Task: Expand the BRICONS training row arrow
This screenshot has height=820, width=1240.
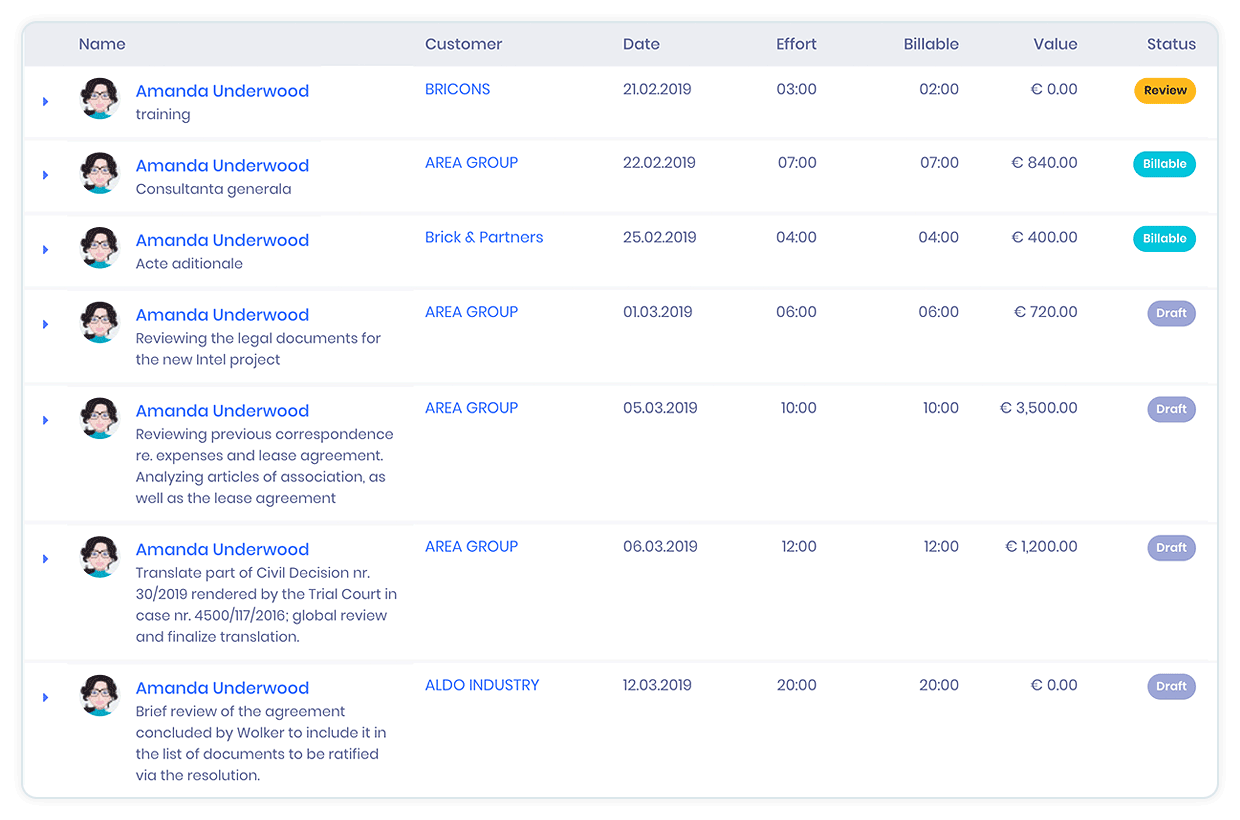Action: [46, 101]
